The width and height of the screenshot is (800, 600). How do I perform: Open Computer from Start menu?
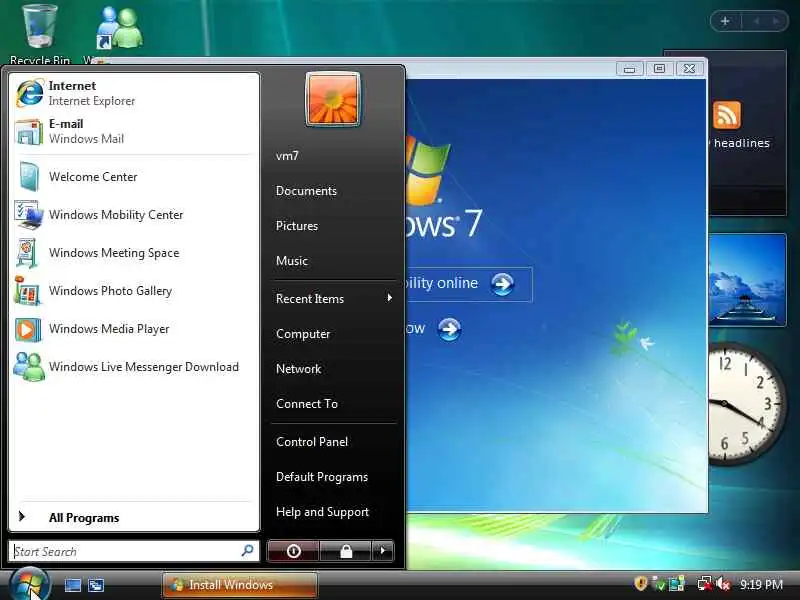[x=303, y=334]
